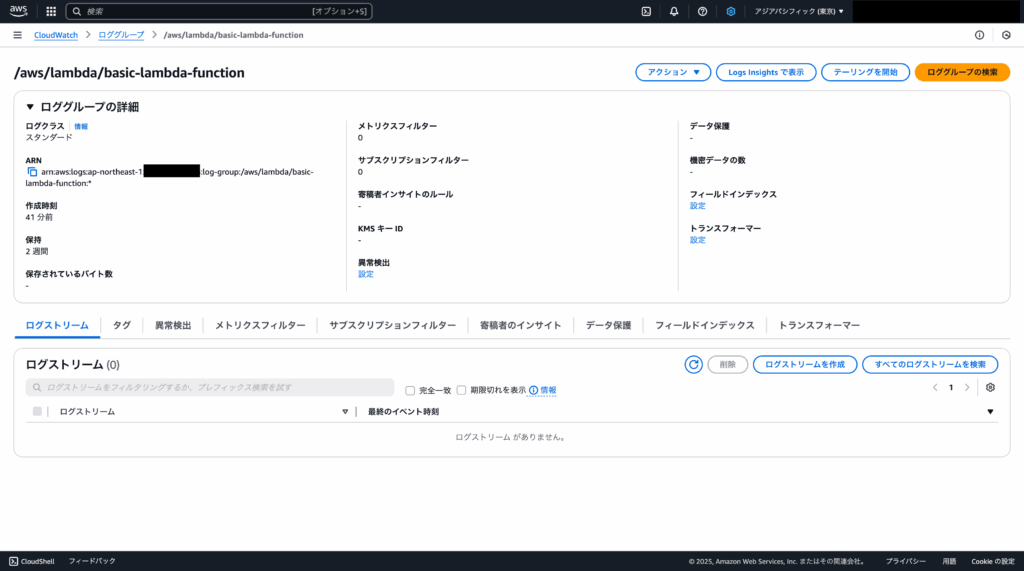Focus the top AWS search field

point(220,11)
